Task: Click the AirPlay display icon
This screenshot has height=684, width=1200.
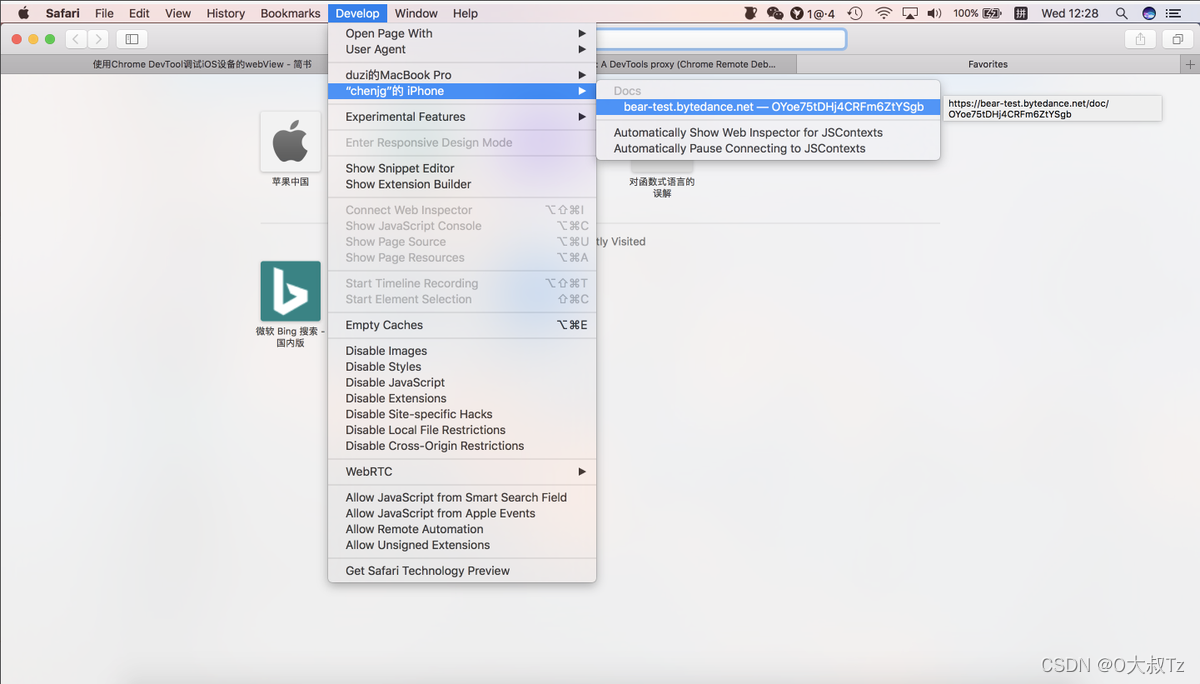Action: [910, 13]
